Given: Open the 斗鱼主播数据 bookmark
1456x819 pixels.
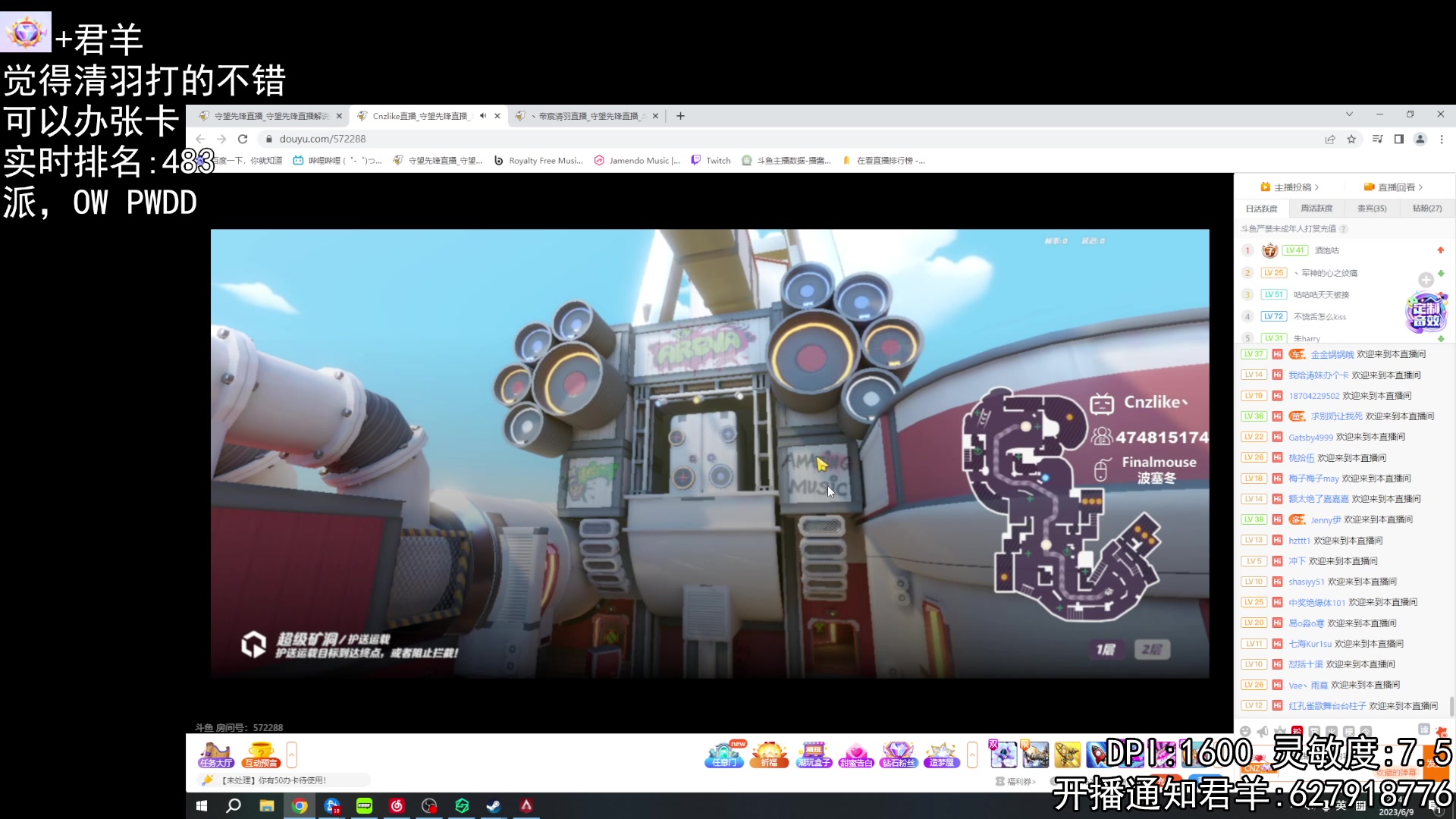Looking at the screenshot, I should 786,161.
